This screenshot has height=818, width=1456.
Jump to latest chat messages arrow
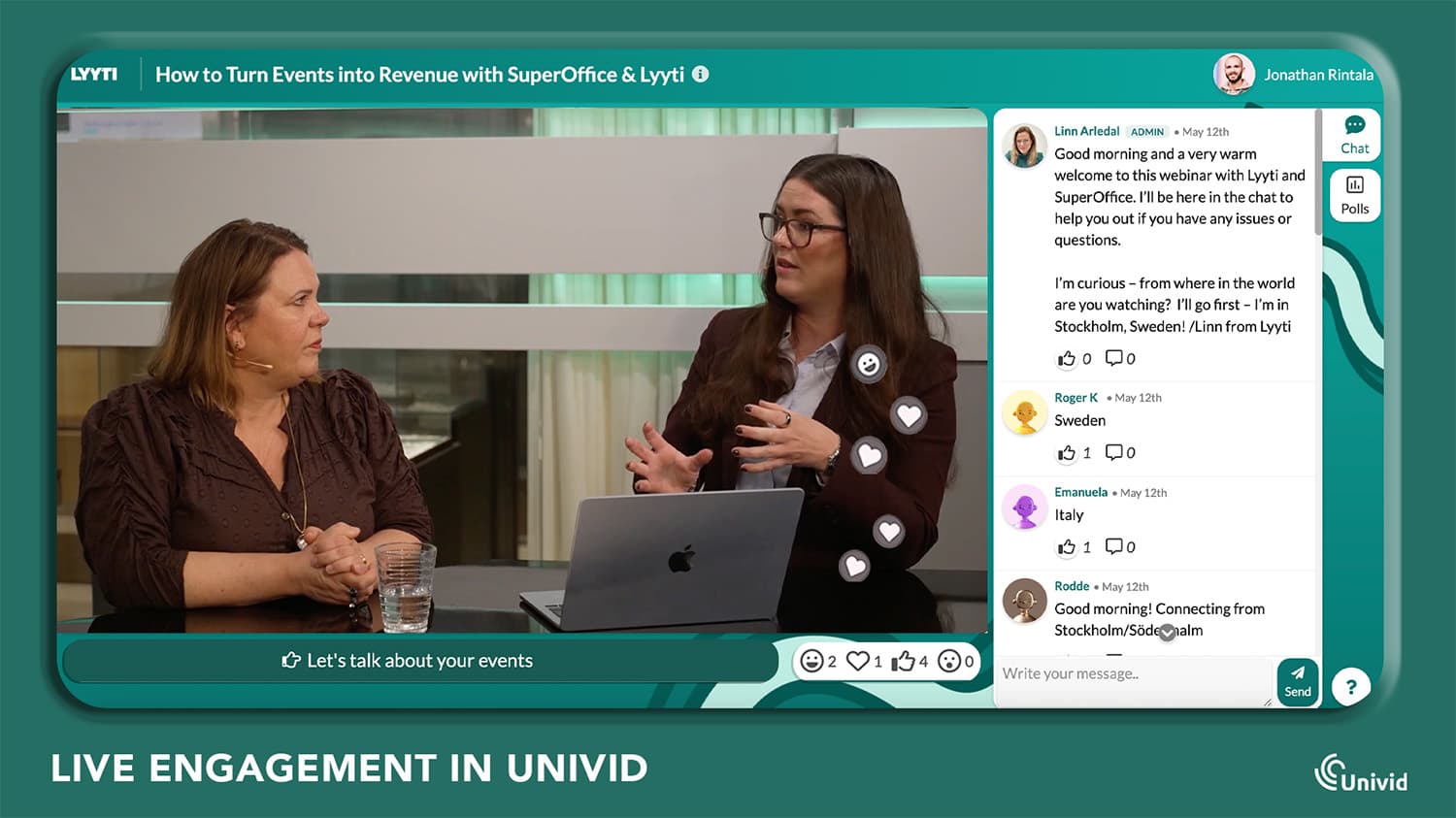coord(1167,633)
